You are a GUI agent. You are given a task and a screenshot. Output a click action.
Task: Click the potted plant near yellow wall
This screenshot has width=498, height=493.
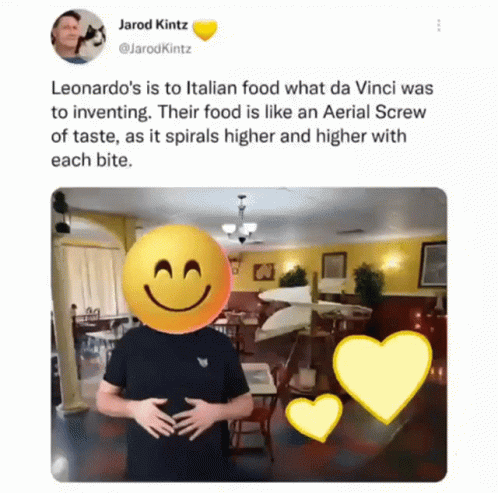click(x=369, y=285)
